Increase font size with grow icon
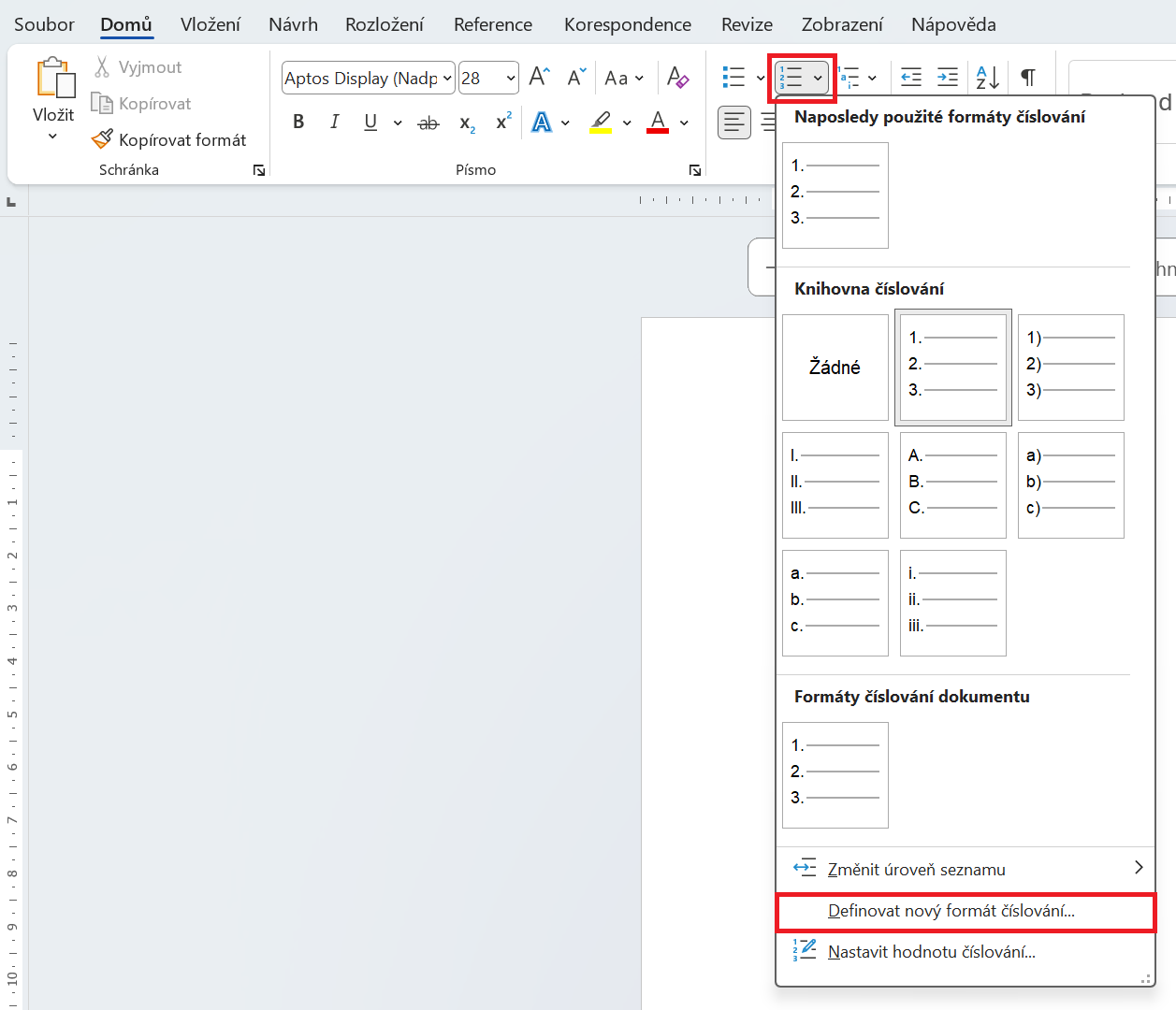 pyautogui.click(x=540, y=77)
